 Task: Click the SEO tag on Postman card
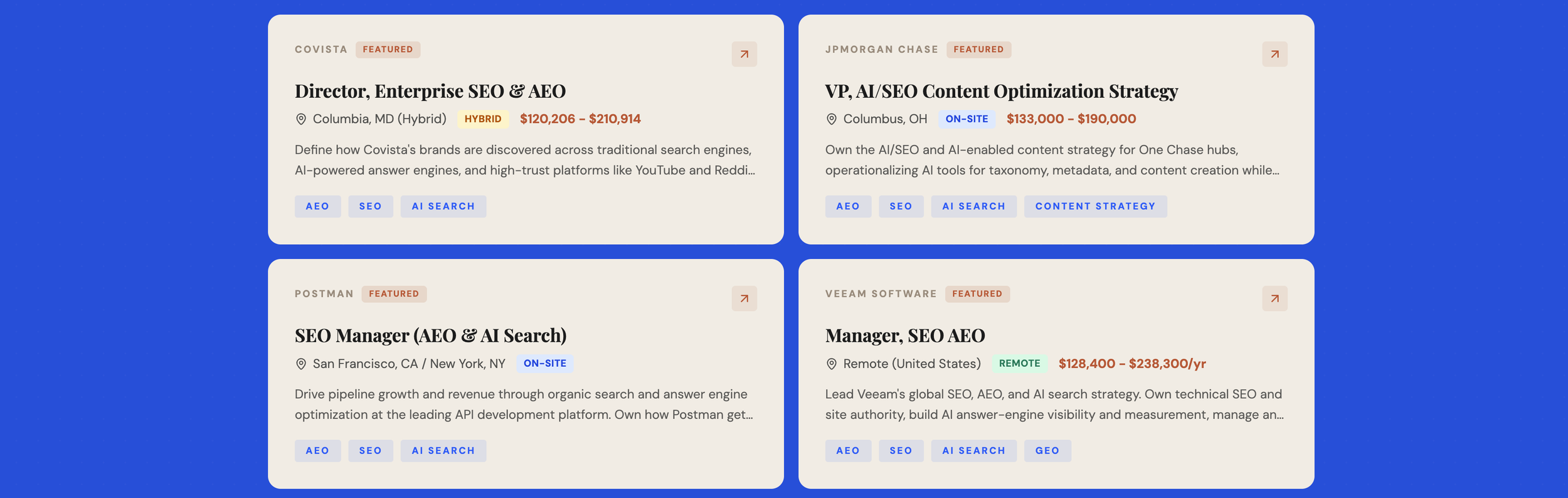click(370, 451)
